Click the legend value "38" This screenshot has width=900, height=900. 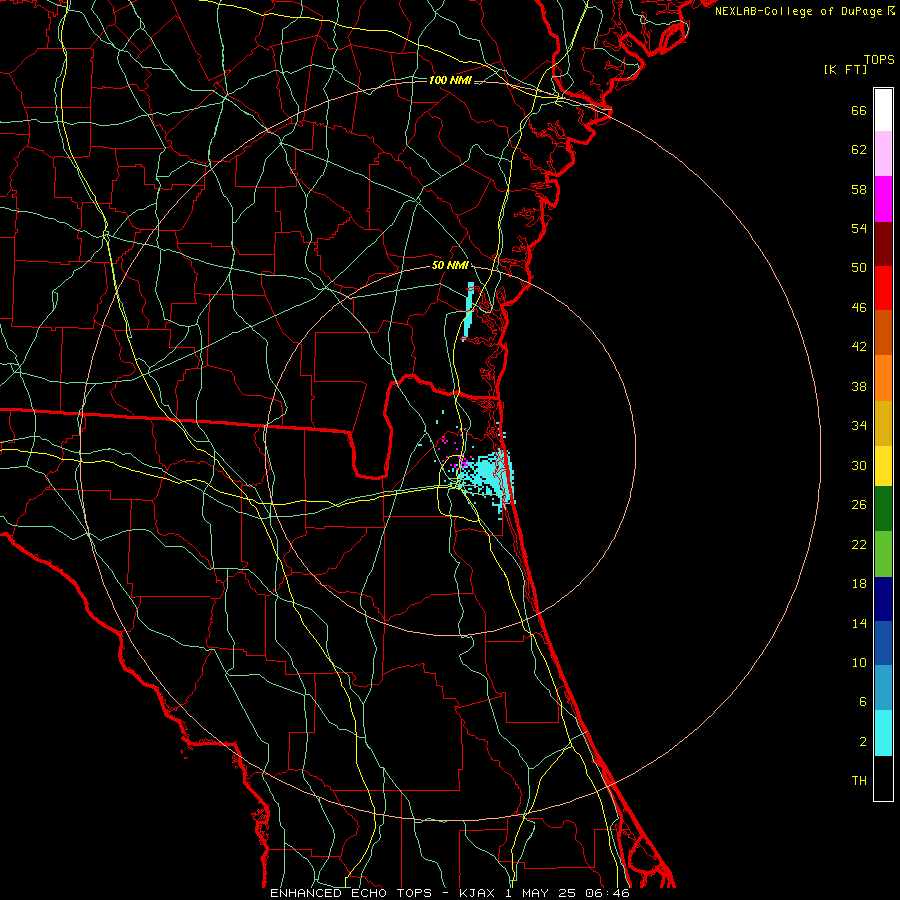859,386
